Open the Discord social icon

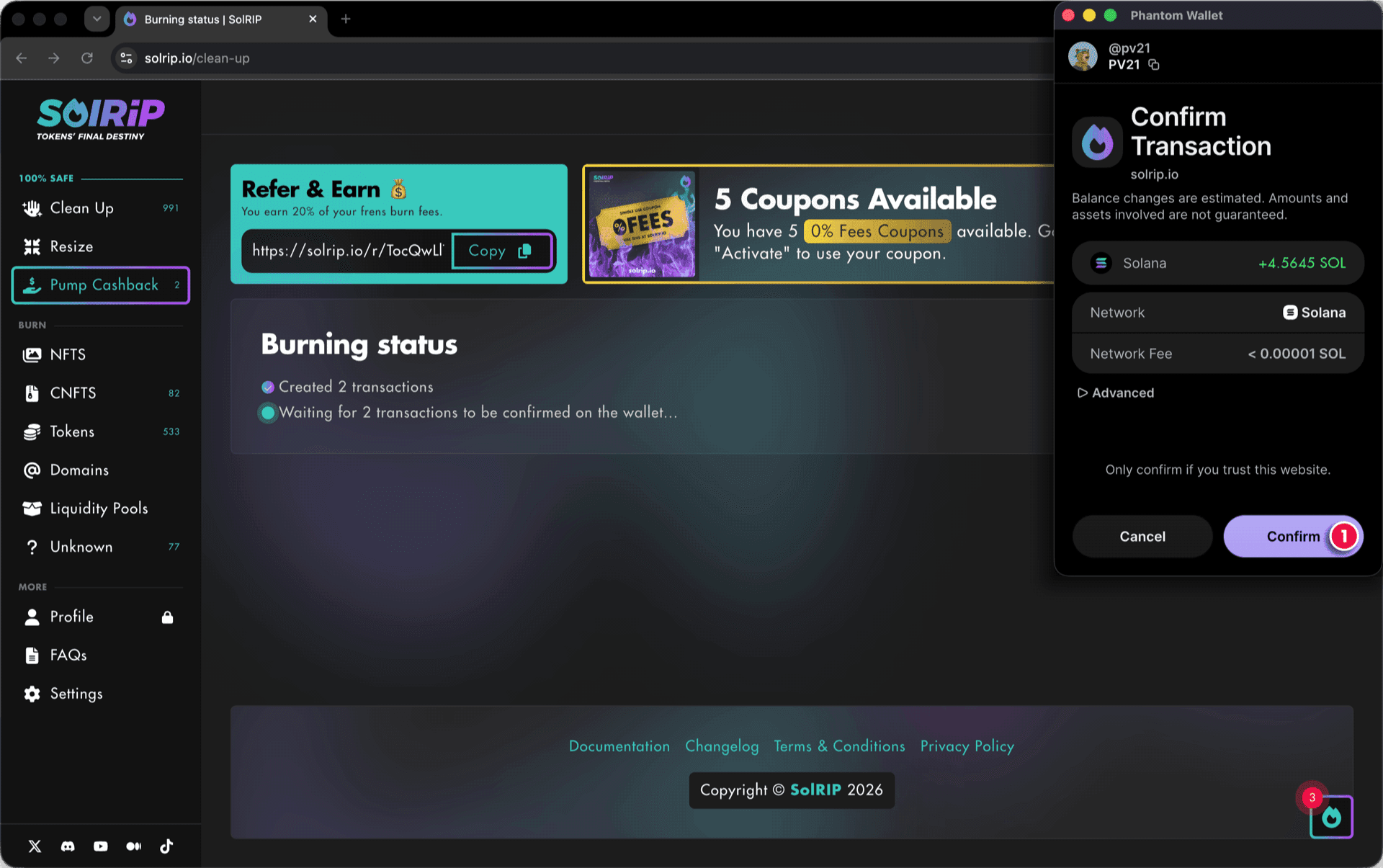68,846
